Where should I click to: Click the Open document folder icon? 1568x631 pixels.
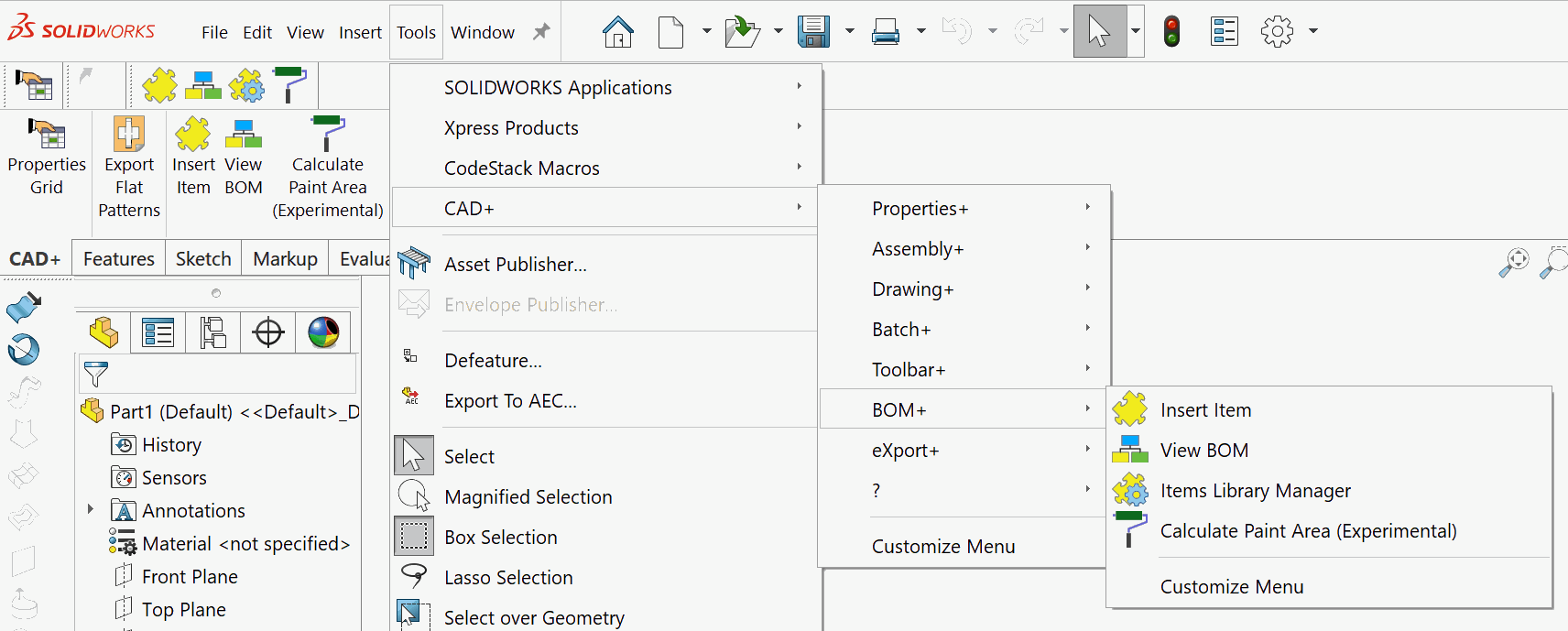point(742,32)
